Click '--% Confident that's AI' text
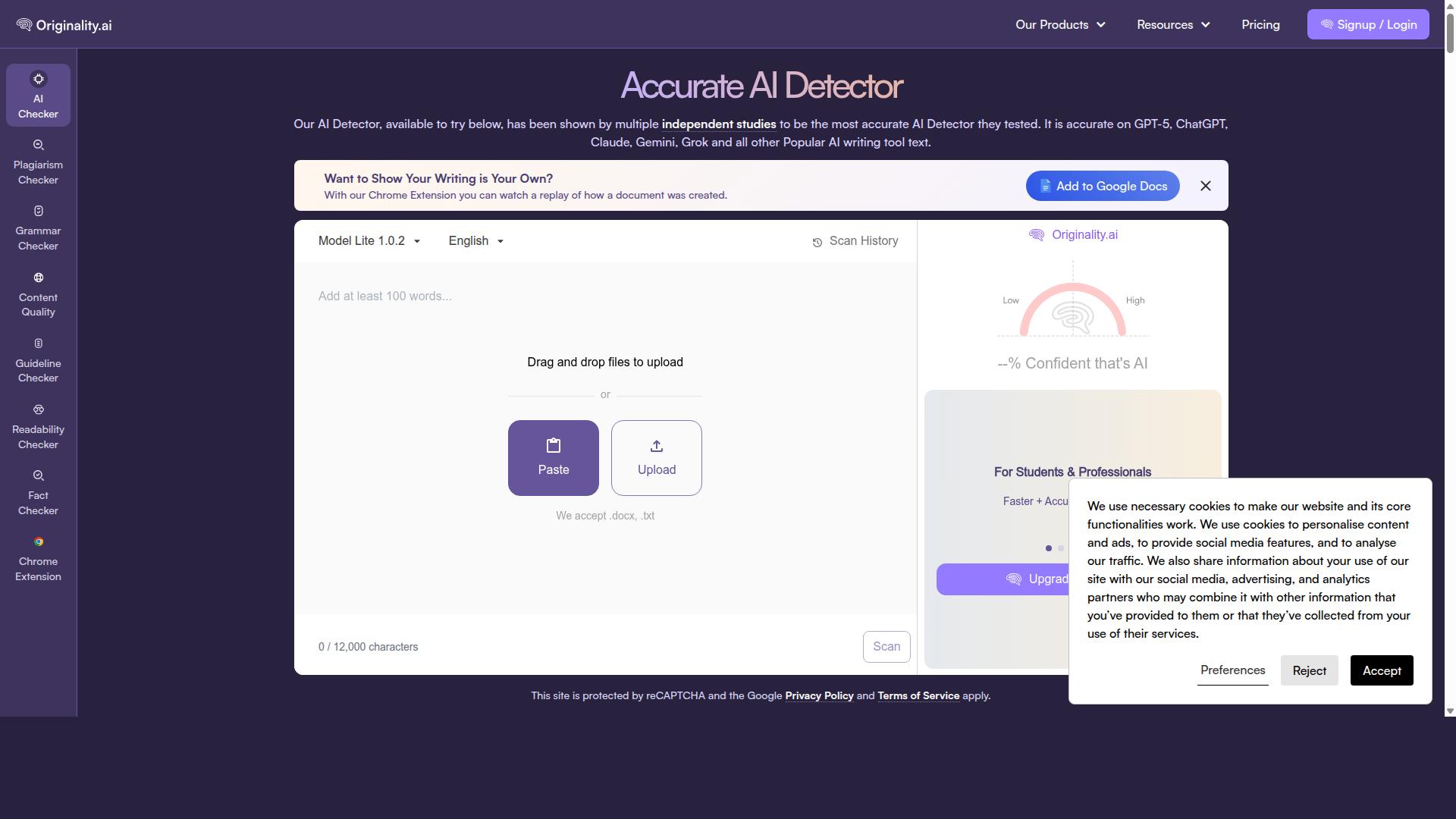1456x819 pixels. pyautogui.click(x=1072, y=364)
